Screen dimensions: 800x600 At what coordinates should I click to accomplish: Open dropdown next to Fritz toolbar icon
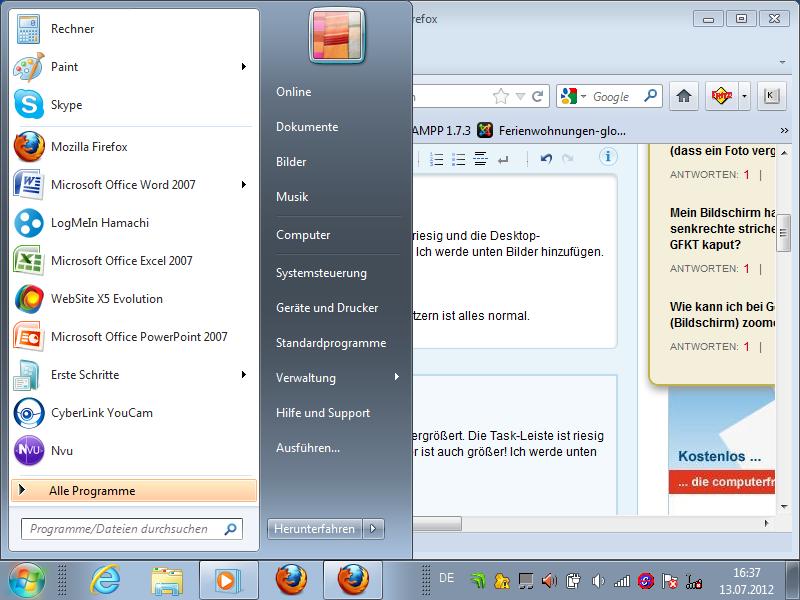[744, 96]
